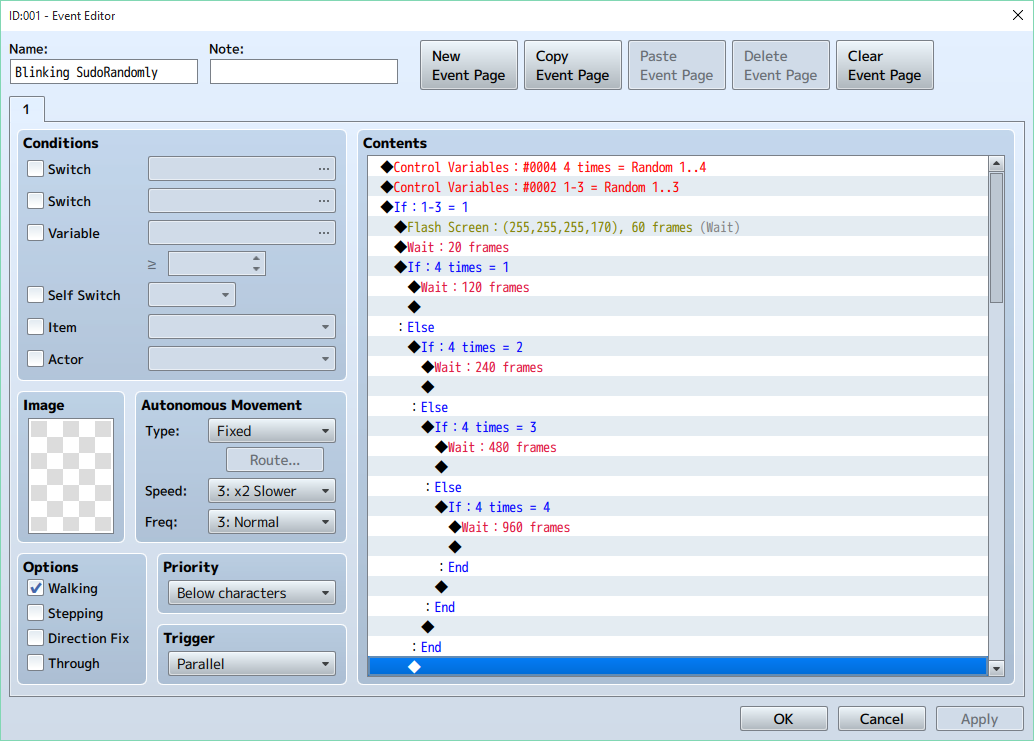Screen dimensions: 1034x741
Task: Enable the Direction Fix option
Action: coord(36,638)
